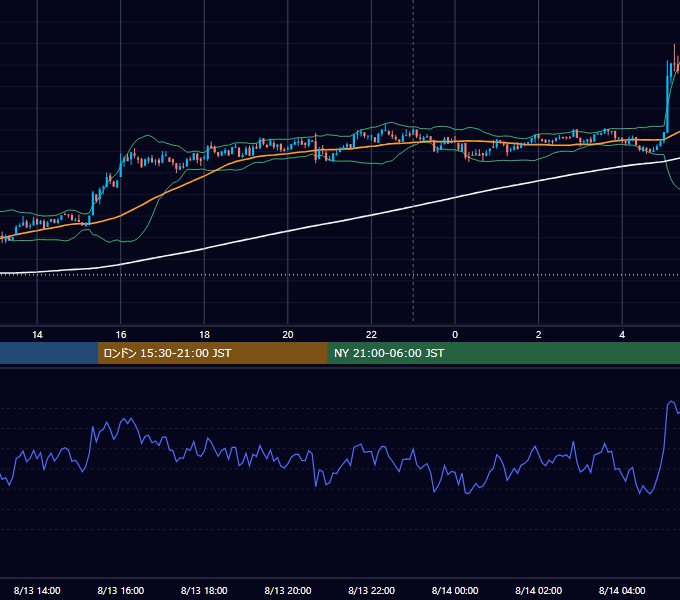The height and width of the screenshot is (600, 680).
Task: Click the 8/13 22:00 time label
Action: click(x=371, y=590)
